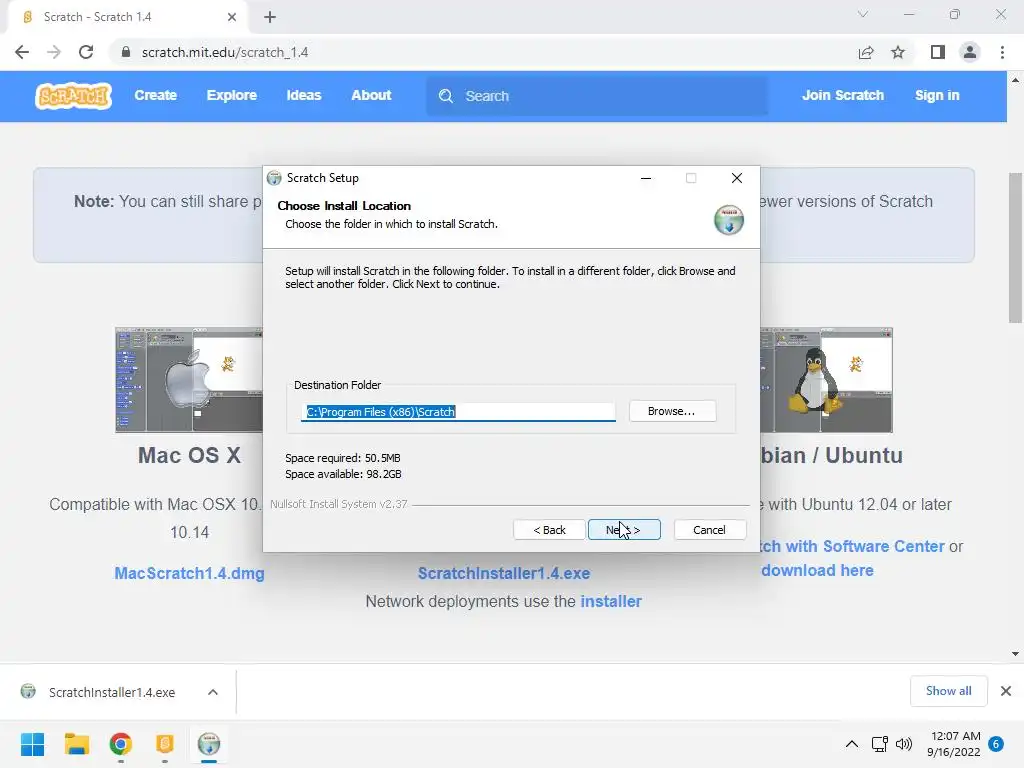The image size is (1024, 768).
Task: Click the MacScratch1.4.dmg download link
Action: pos(189,573)
